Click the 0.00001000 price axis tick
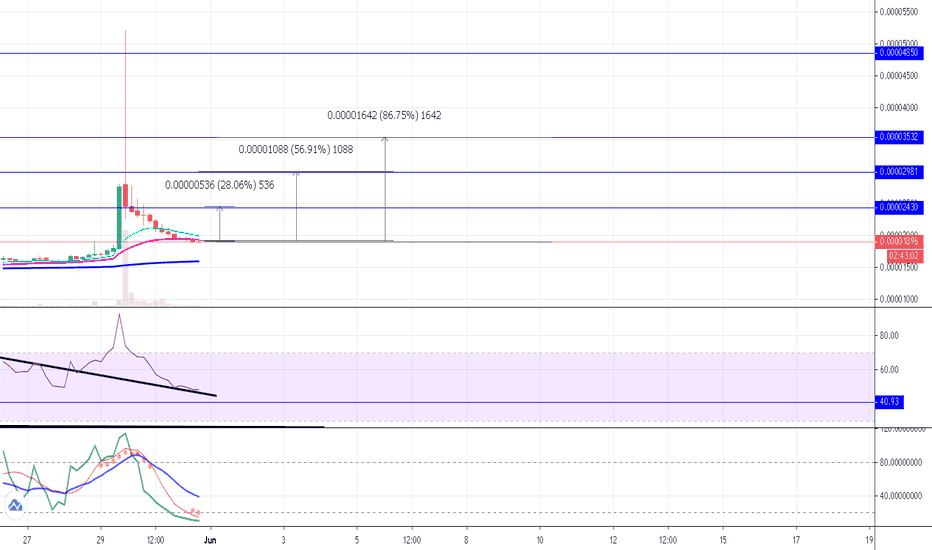Image resolution: width=932 pixels, height=550 pixels. click(899, 299)
